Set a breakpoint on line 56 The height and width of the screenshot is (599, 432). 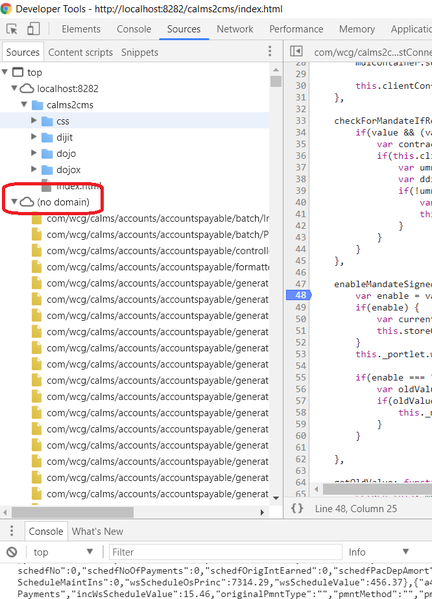(301, 389)
